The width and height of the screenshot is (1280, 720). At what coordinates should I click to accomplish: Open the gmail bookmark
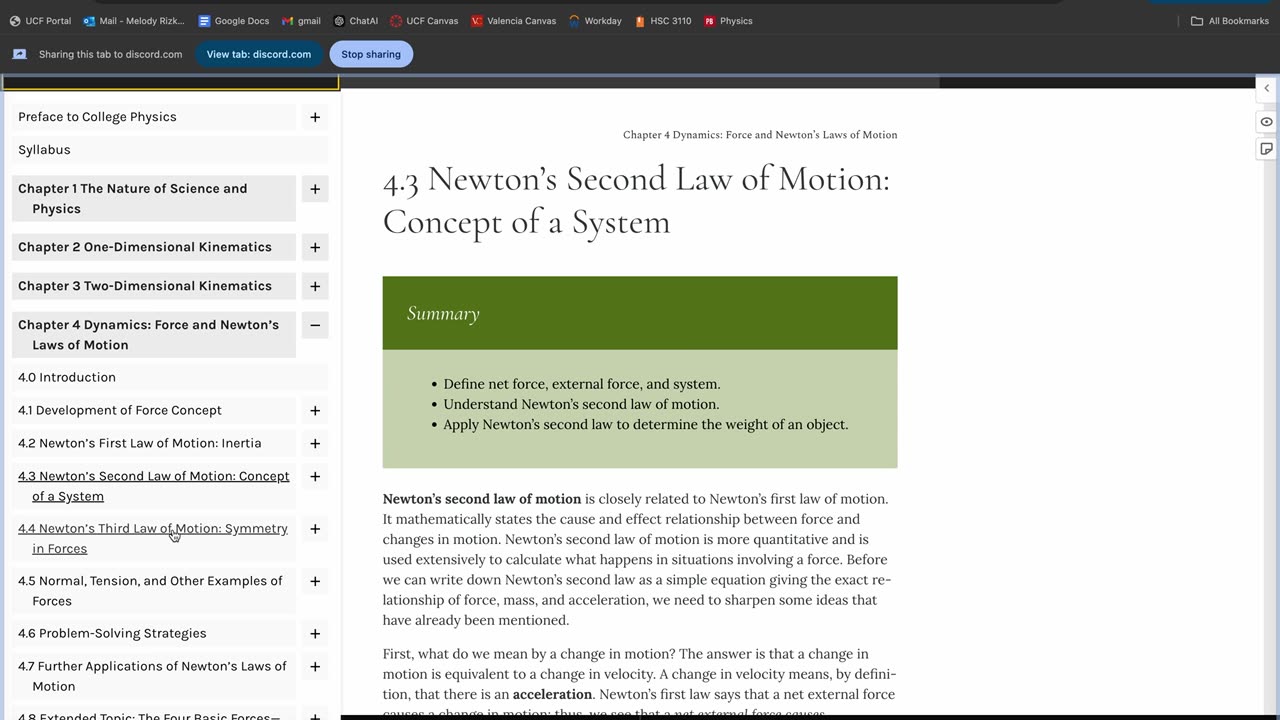(x=301, y=21)
